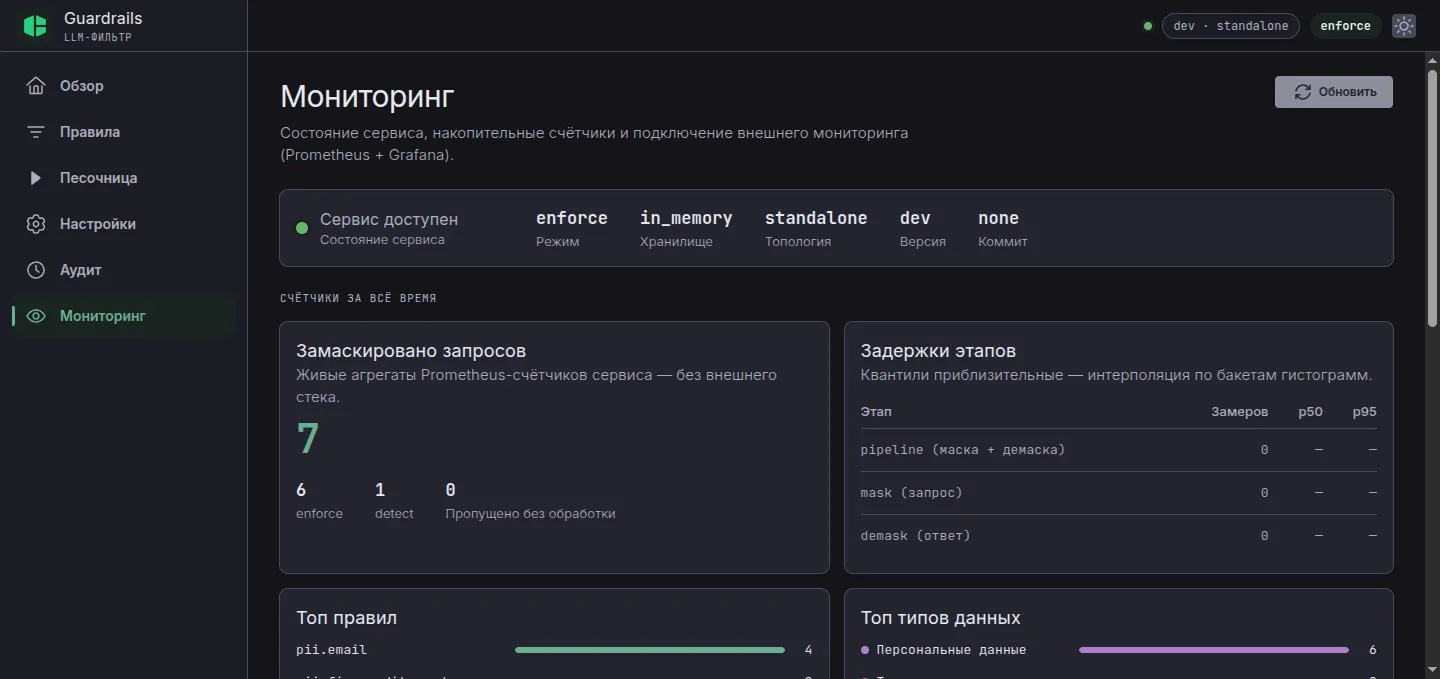Click the pipeline (маска + демаска) row
The width and height of the screenshot is (1440, 679).
[1118, 450]
